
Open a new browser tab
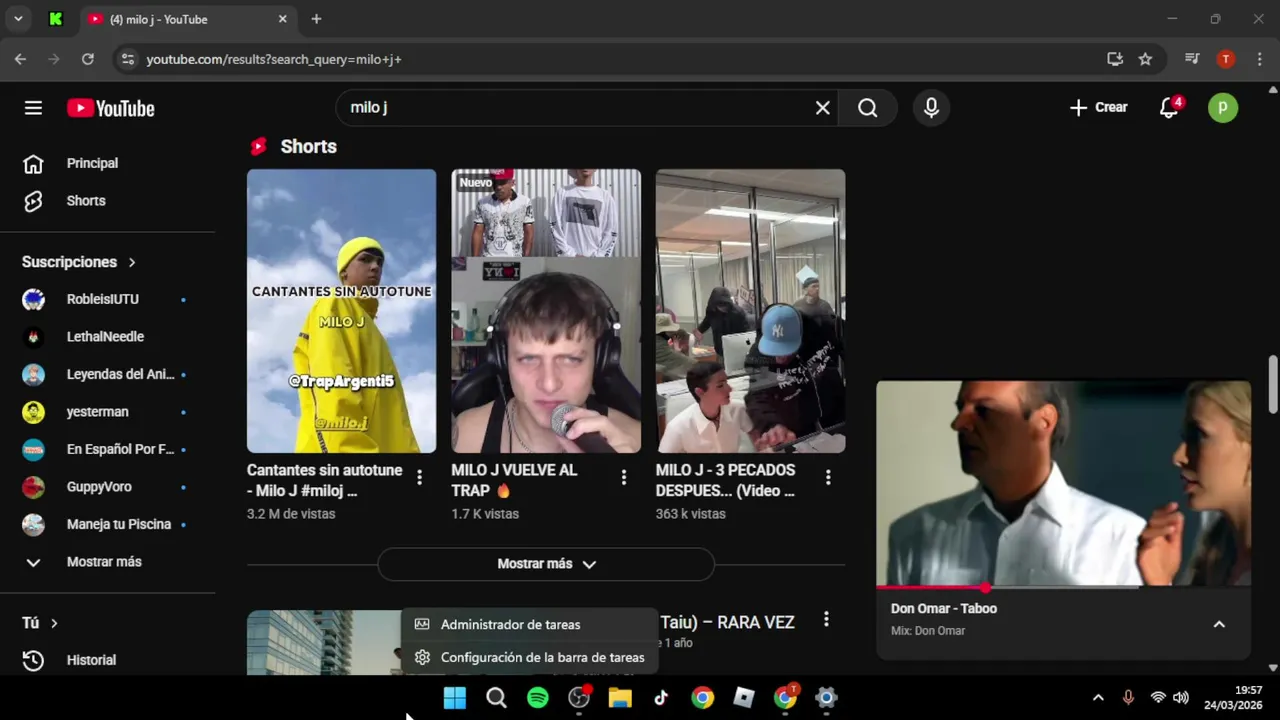316,19
